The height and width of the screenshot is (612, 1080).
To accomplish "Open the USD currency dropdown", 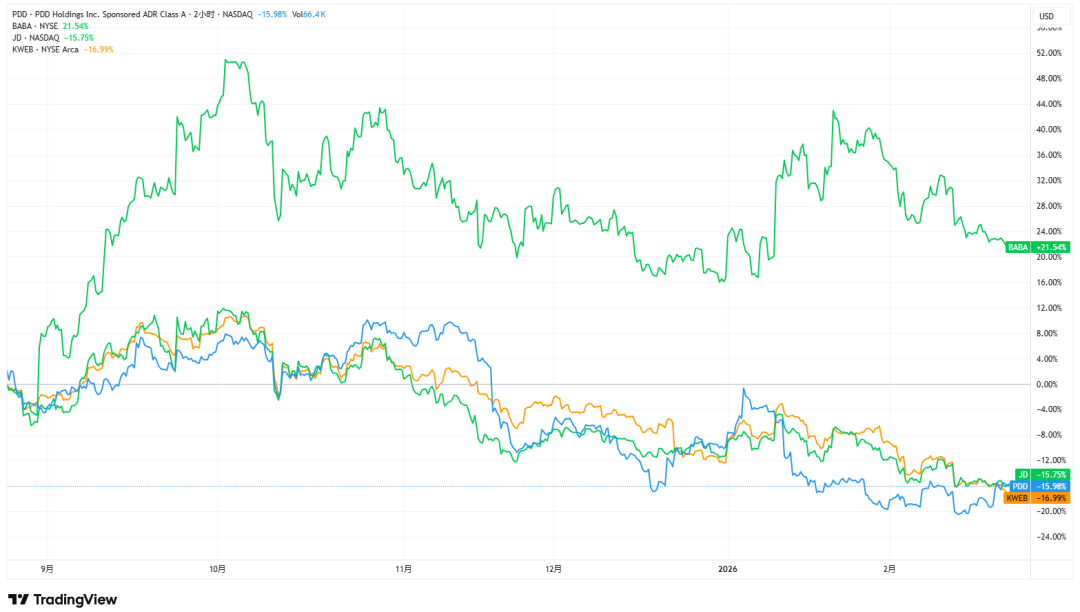I will [x=1047, y=16].
